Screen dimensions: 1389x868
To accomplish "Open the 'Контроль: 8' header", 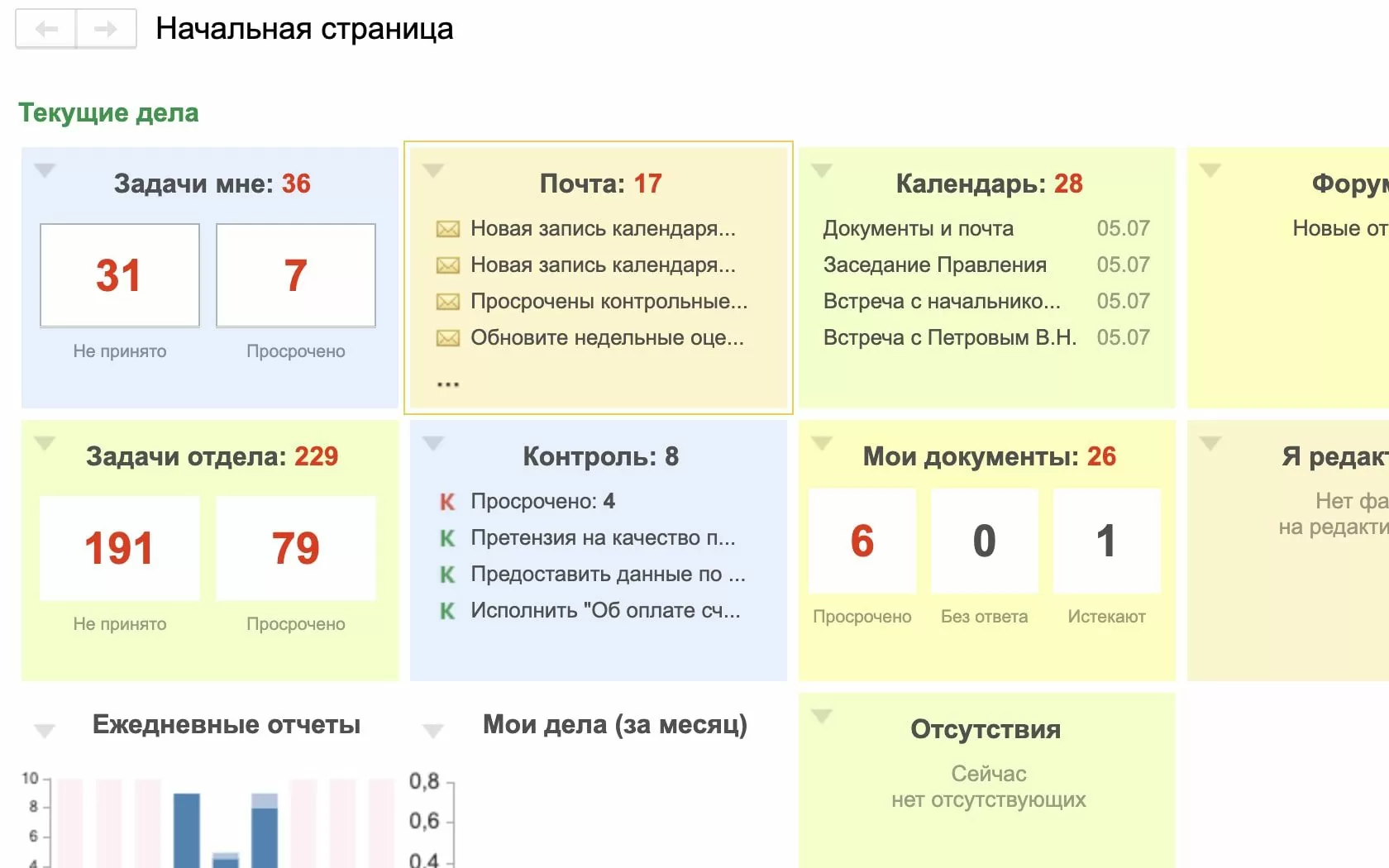I will 601,456.
